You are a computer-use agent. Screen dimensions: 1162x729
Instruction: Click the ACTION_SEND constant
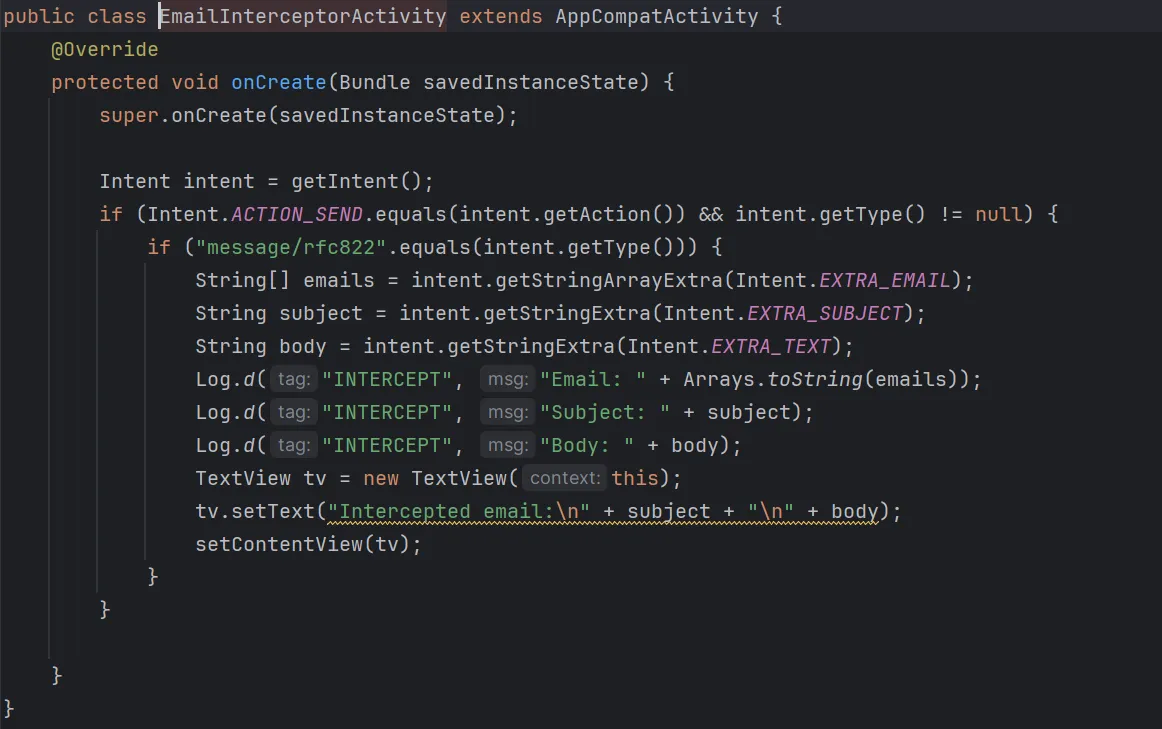point(296,214)
